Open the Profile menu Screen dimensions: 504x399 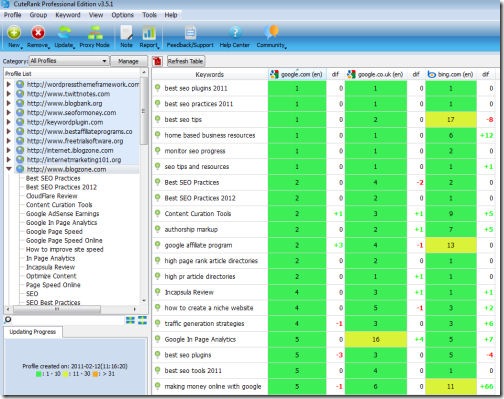tap(12, 15)
